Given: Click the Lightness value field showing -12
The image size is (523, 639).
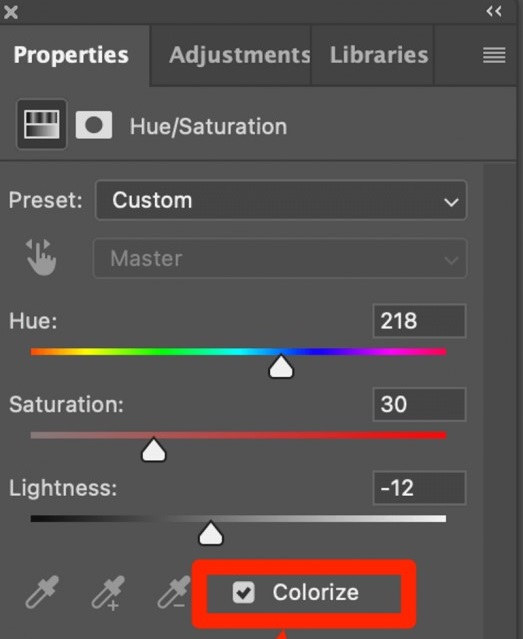Looking at the screenshot, I should 419,488.
